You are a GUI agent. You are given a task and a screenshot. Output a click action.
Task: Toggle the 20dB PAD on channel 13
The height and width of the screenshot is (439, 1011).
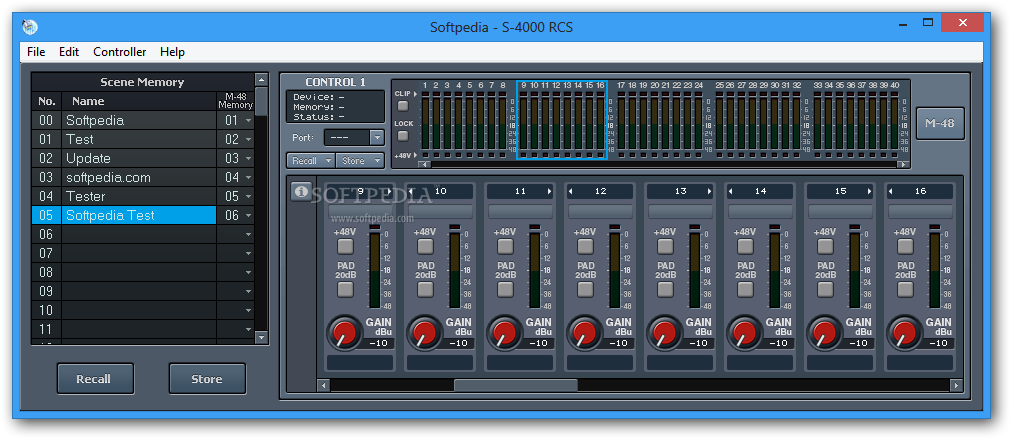tap(665, 289)
